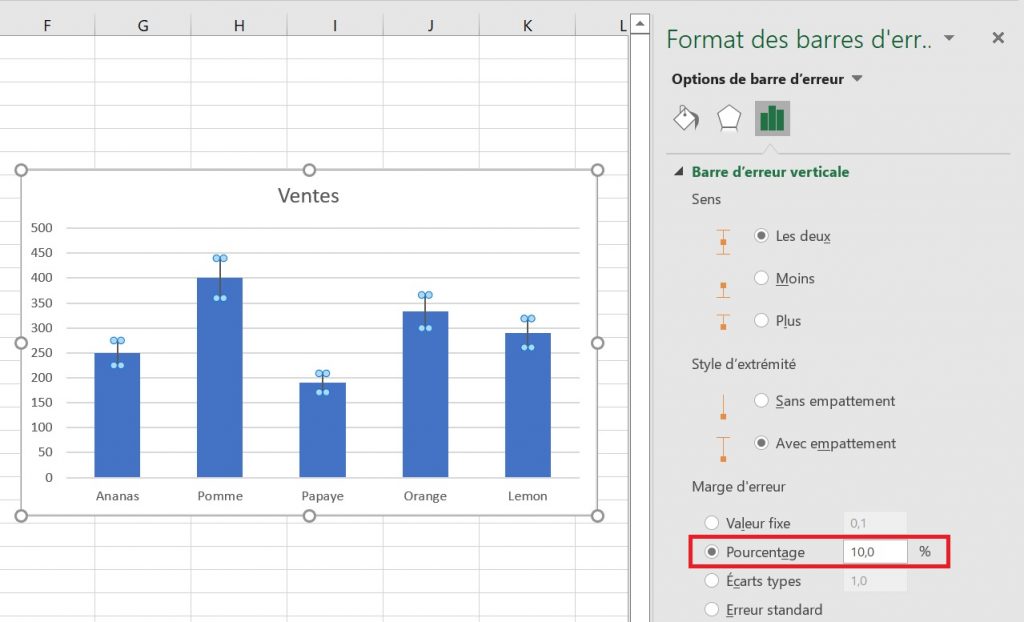The width and height of the screenshot is (1024, 622).
Task: Select column G header
Action: [x=143, y=25]
